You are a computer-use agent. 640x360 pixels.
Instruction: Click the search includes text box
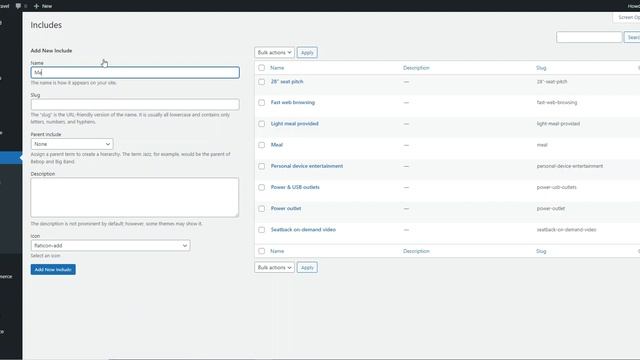[589, 37]
